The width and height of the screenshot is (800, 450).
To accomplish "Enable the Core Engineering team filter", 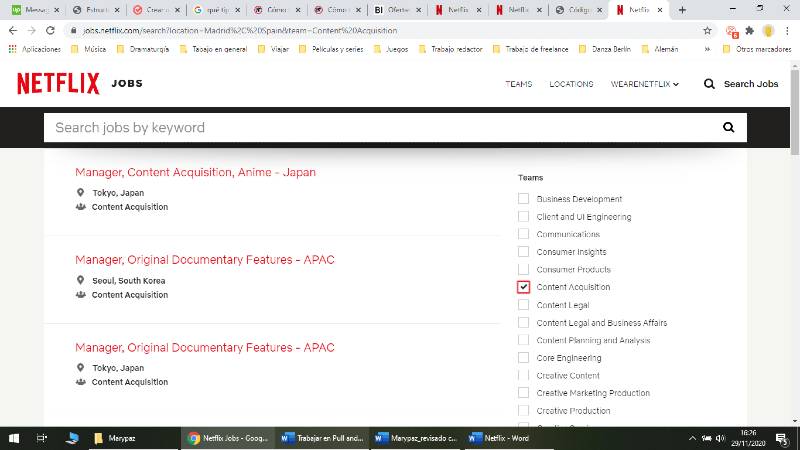I will coord(523,358).
